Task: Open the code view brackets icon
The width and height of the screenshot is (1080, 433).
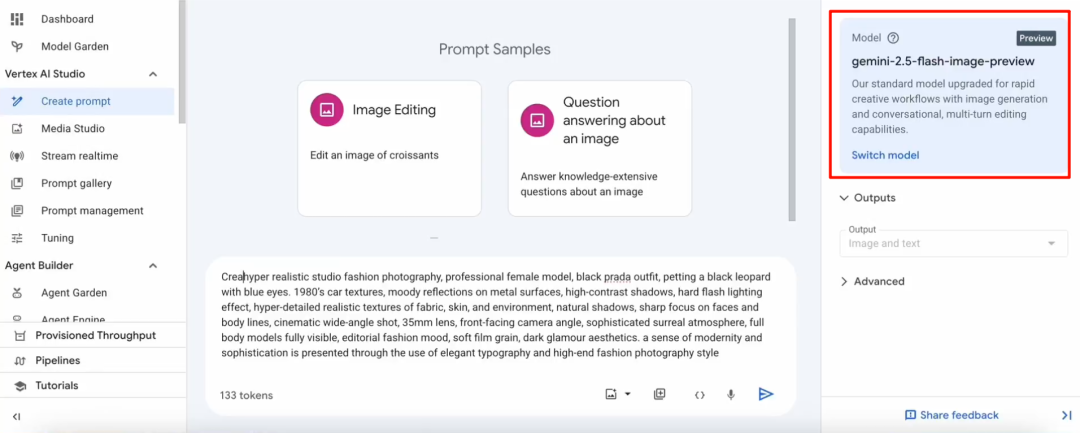Action: click(700, 394)
